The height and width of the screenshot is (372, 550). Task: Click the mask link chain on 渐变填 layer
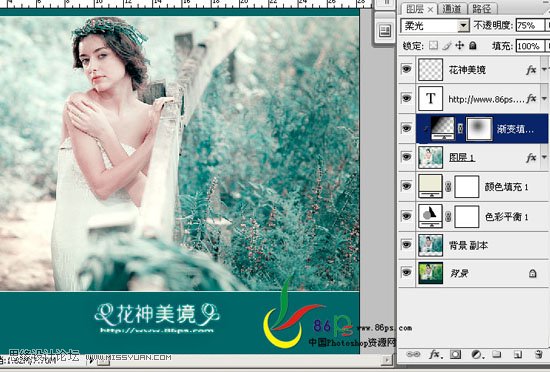460,129
